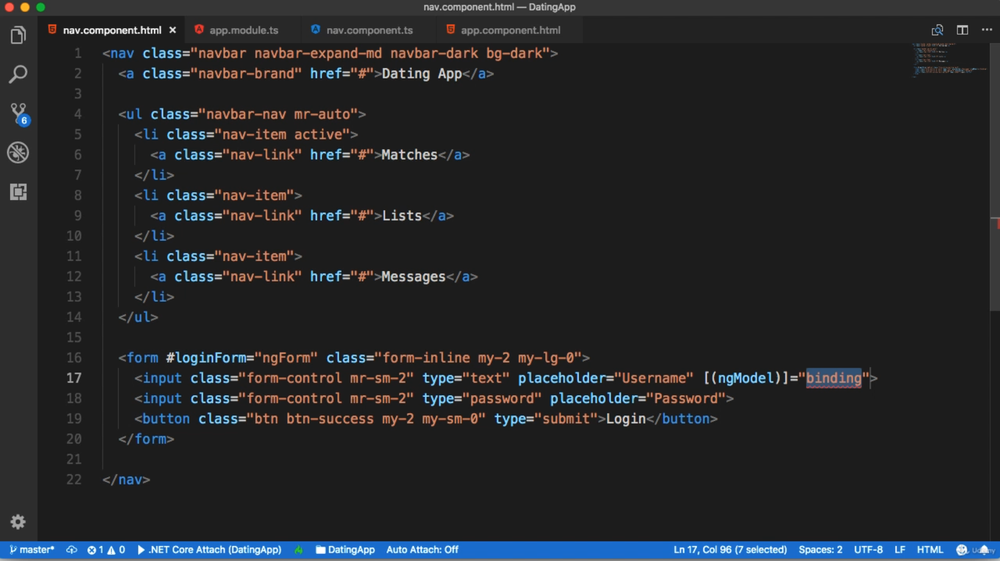The width and height of the screenshot is (1000, 561).
Task: Change language mode HTML
Action: tap(929, 550)
